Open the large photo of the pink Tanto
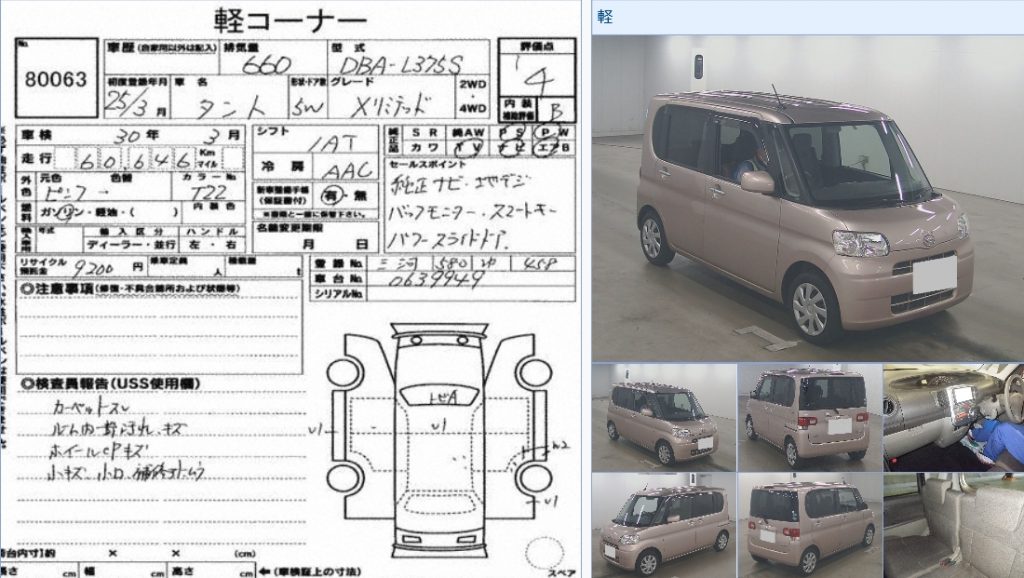Screen dimensions: 1024x578 808,199
